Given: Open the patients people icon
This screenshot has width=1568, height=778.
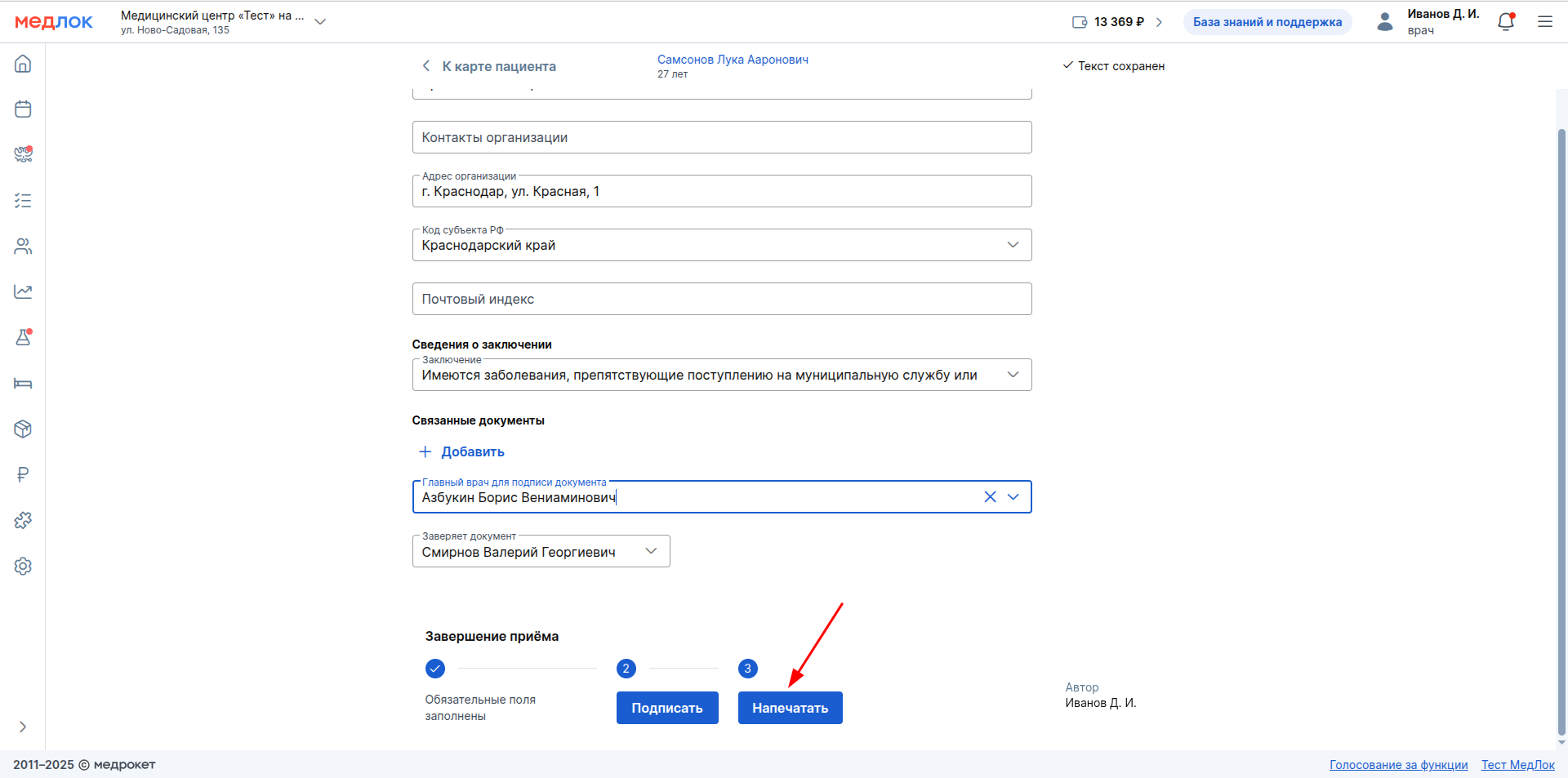Looking at the screenshot, I should click(x=23, y=247).
